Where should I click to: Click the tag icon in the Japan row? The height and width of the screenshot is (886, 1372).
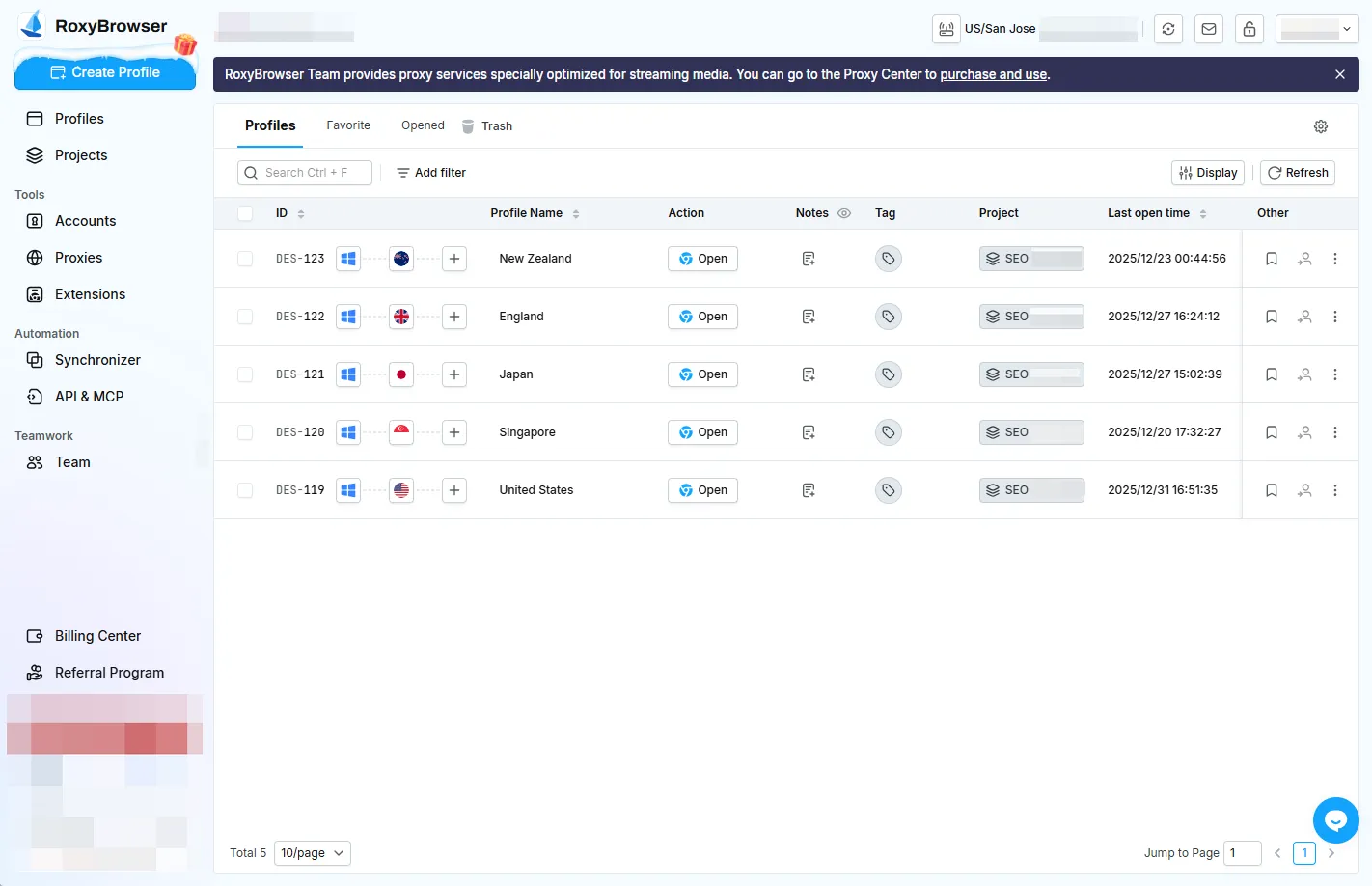(x=888, y=374)
